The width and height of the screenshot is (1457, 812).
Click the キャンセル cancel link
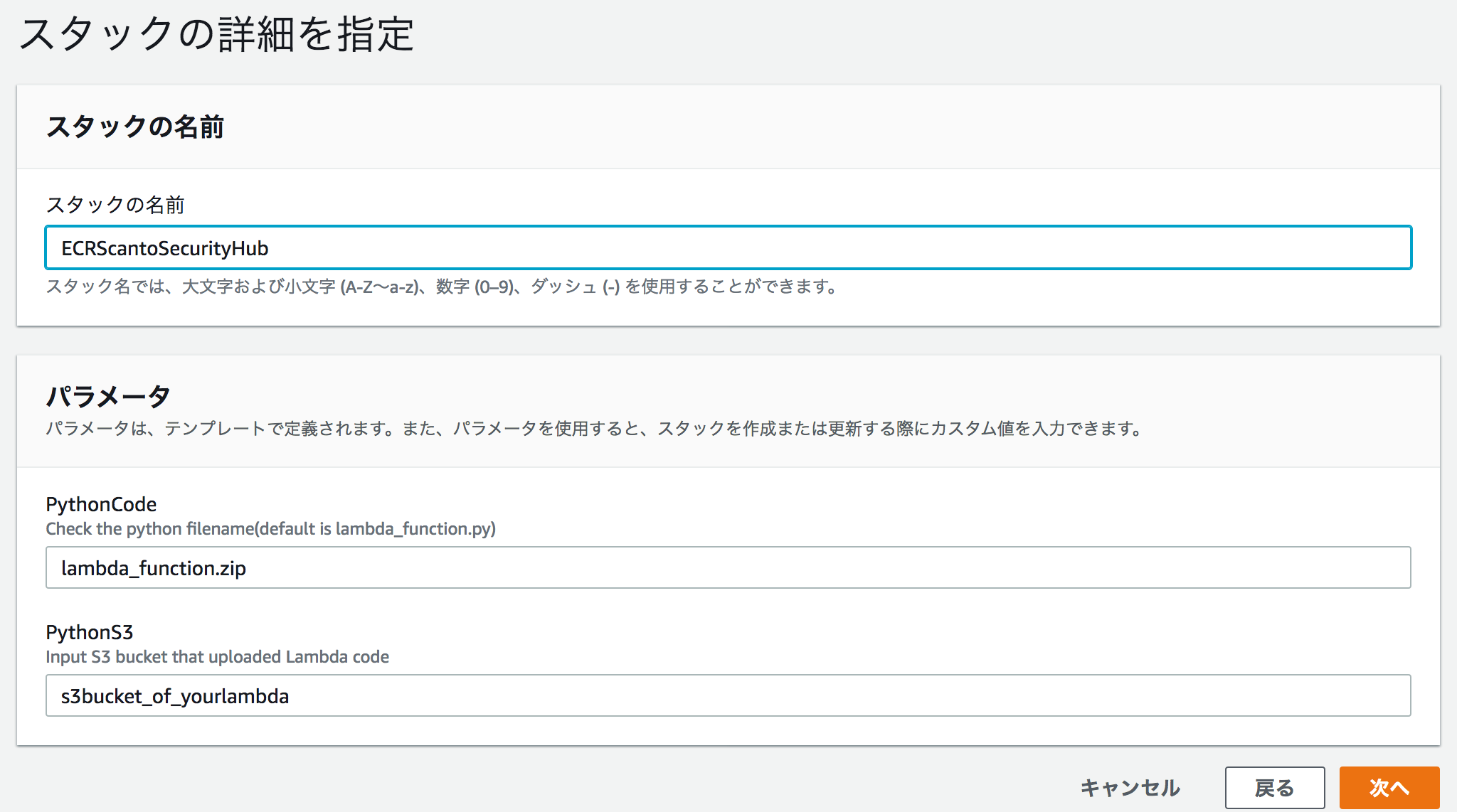click(x=1130, y=787)
